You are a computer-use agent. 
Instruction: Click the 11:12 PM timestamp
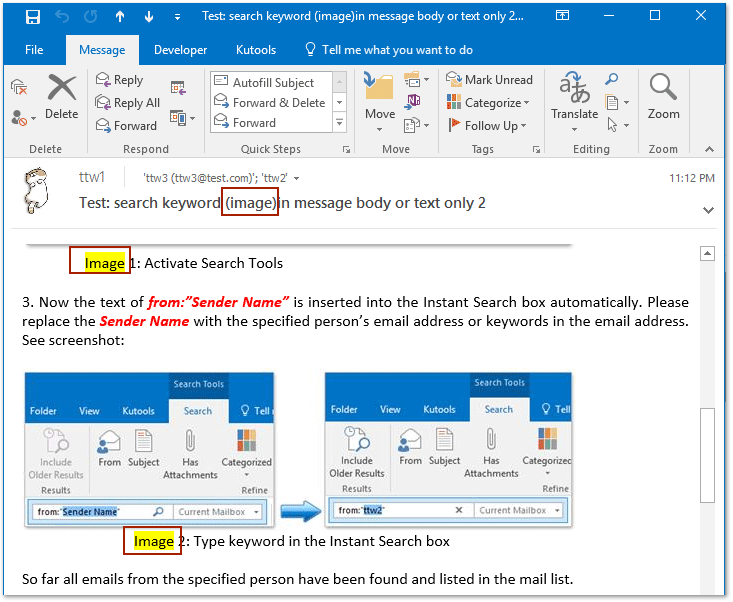[691, 178]
